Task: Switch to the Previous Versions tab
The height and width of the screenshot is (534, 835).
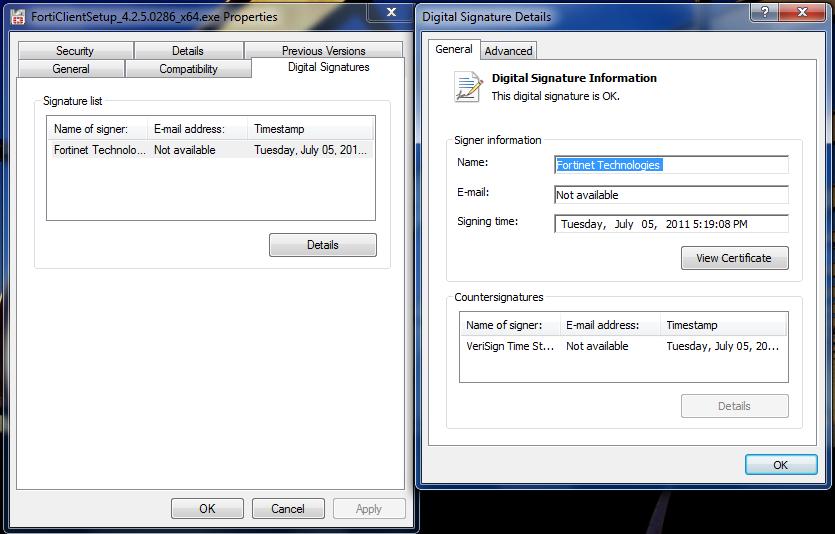Action: tap(323, 51)
